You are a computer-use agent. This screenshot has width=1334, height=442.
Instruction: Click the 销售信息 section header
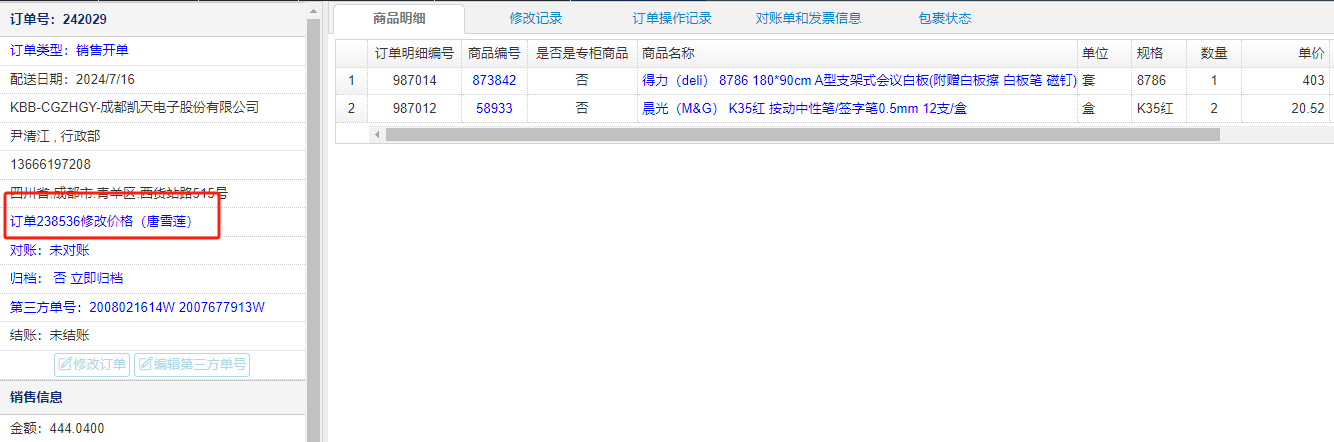click(152, 397)
